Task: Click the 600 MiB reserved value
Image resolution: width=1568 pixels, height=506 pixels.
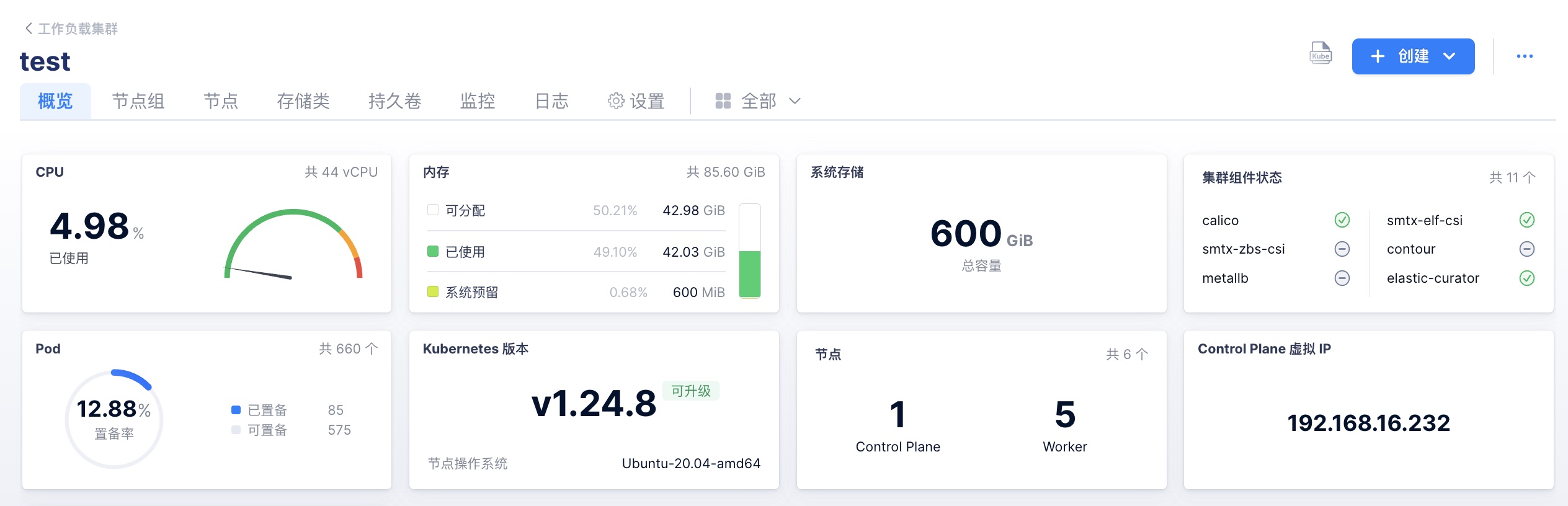Action: point(698,292)
